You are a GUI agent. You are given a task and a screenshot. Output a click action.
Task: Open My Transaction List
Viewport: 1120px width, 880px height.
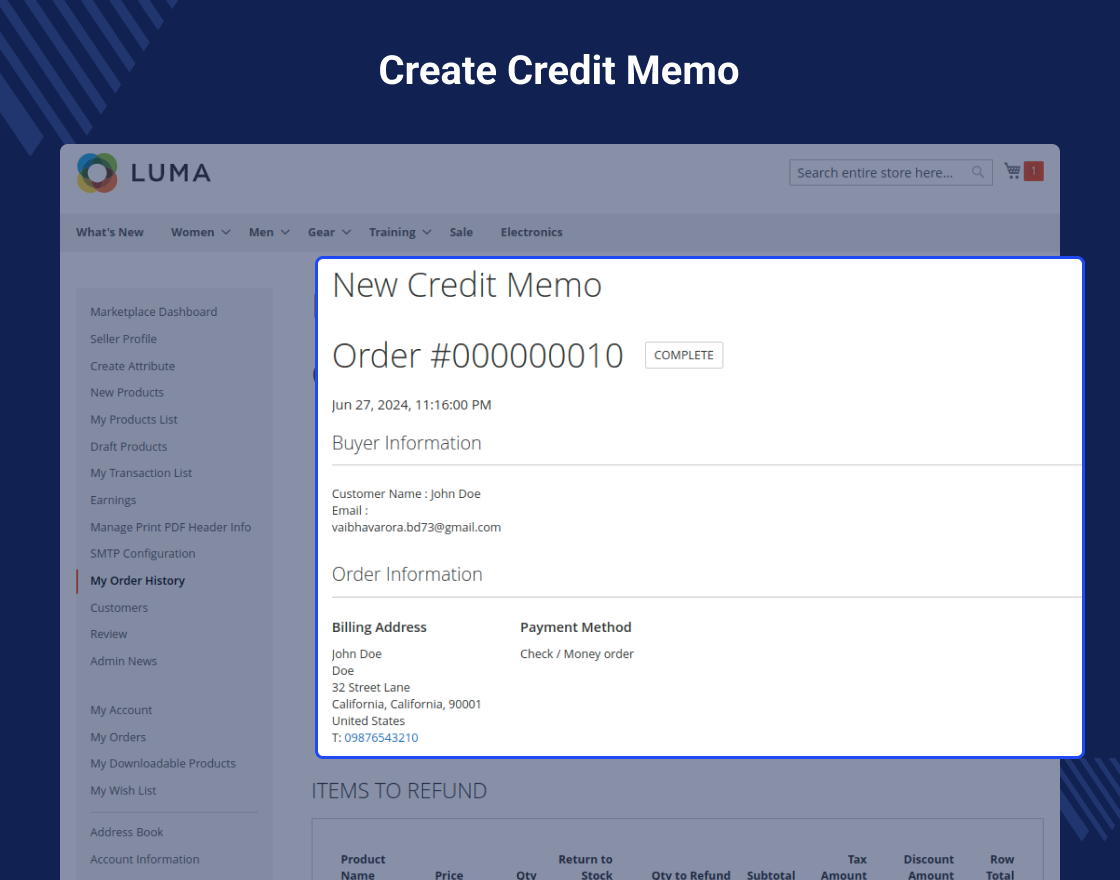141,474
